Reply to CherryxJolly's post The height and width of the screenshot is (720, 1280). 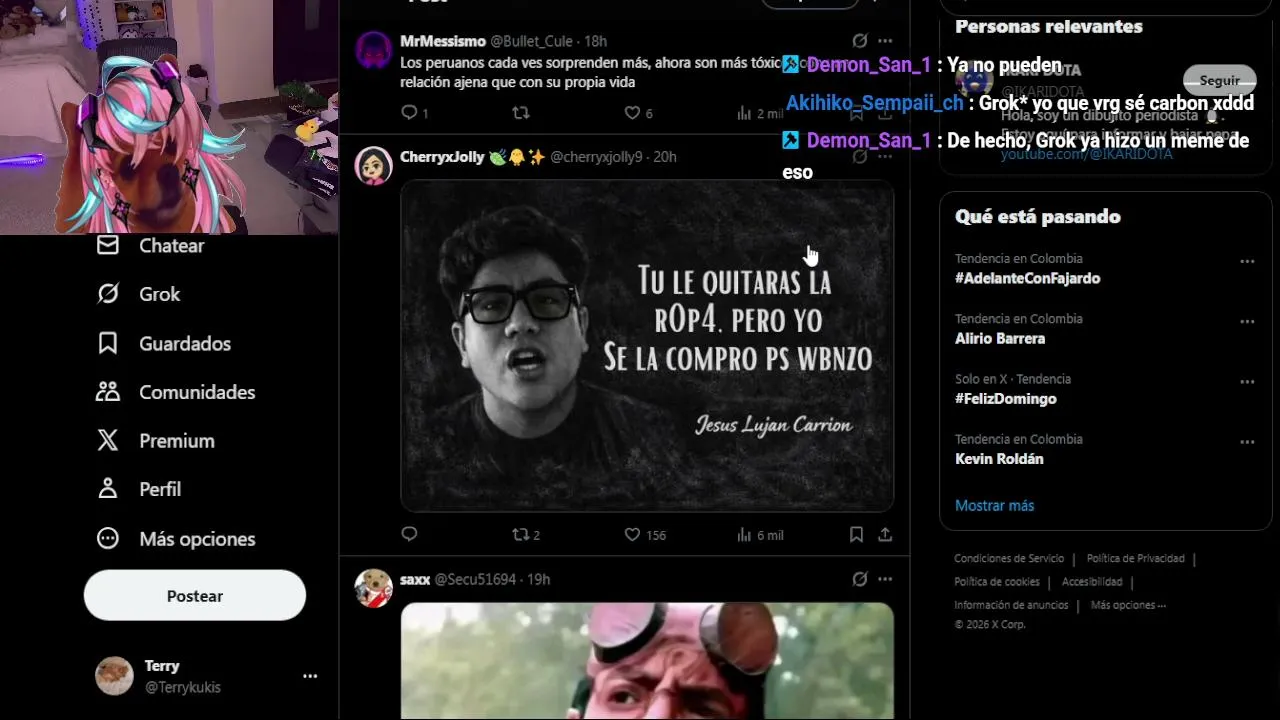pos(408,535)
